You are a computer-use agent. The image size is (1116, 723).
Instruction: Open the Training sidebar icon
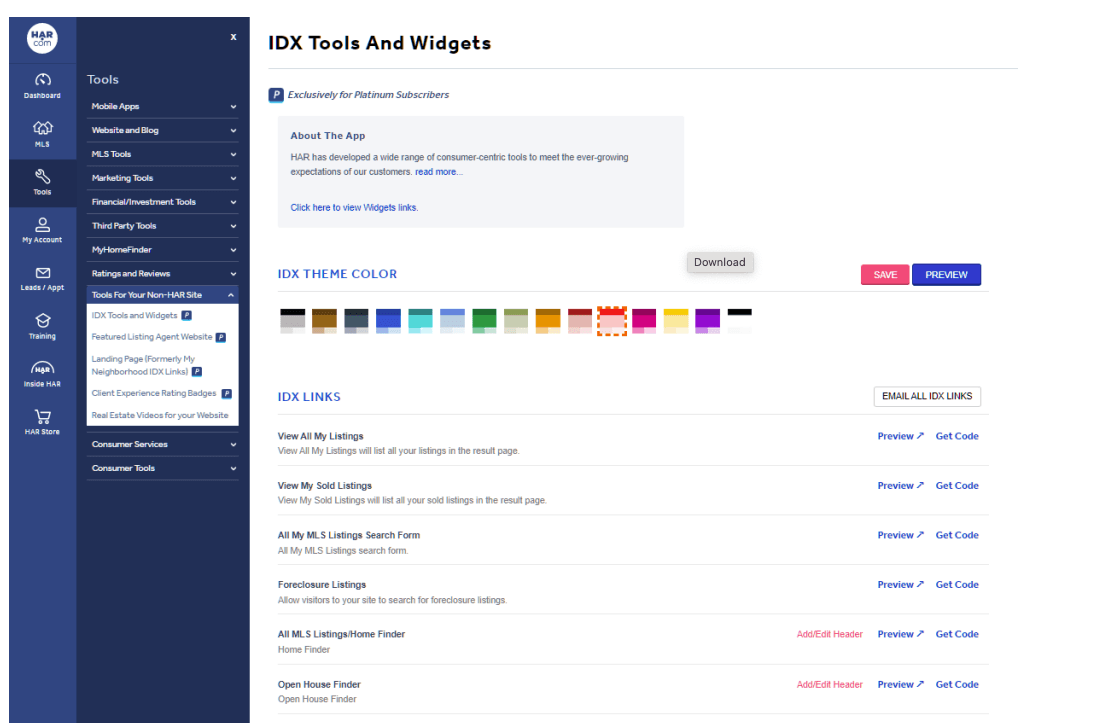point(42,327)
